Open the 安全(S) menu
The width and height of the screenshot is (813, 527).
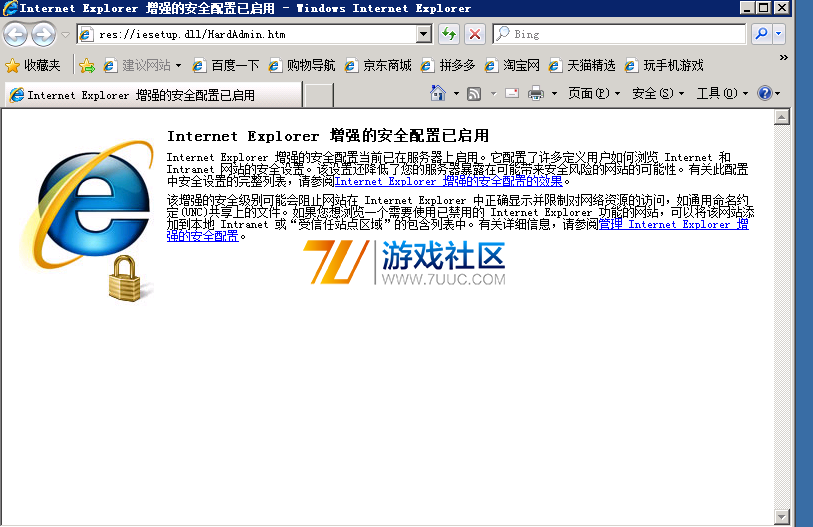coord(658,93)
